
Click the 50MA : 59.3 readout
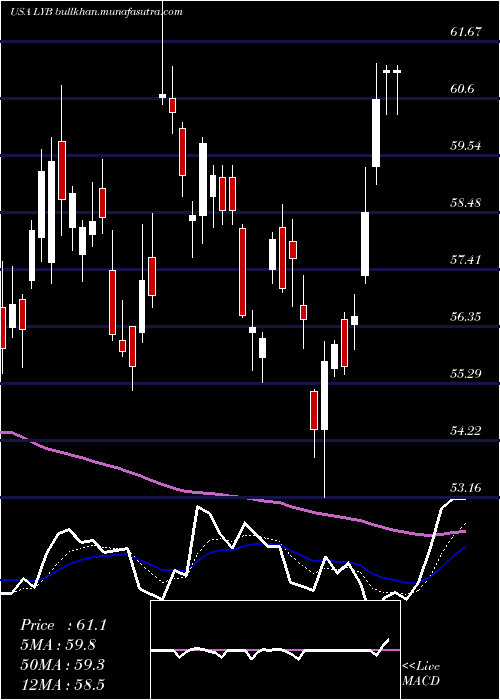(x=62, y=664)
